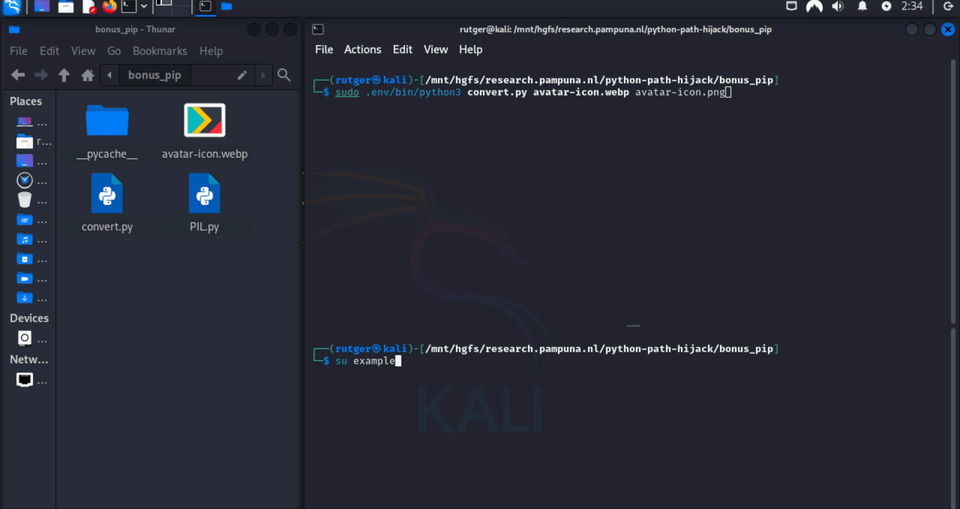Screen dimensions: 960x509
Task: Open the Kali applications menu icon
Action: [x=12, y=7]
